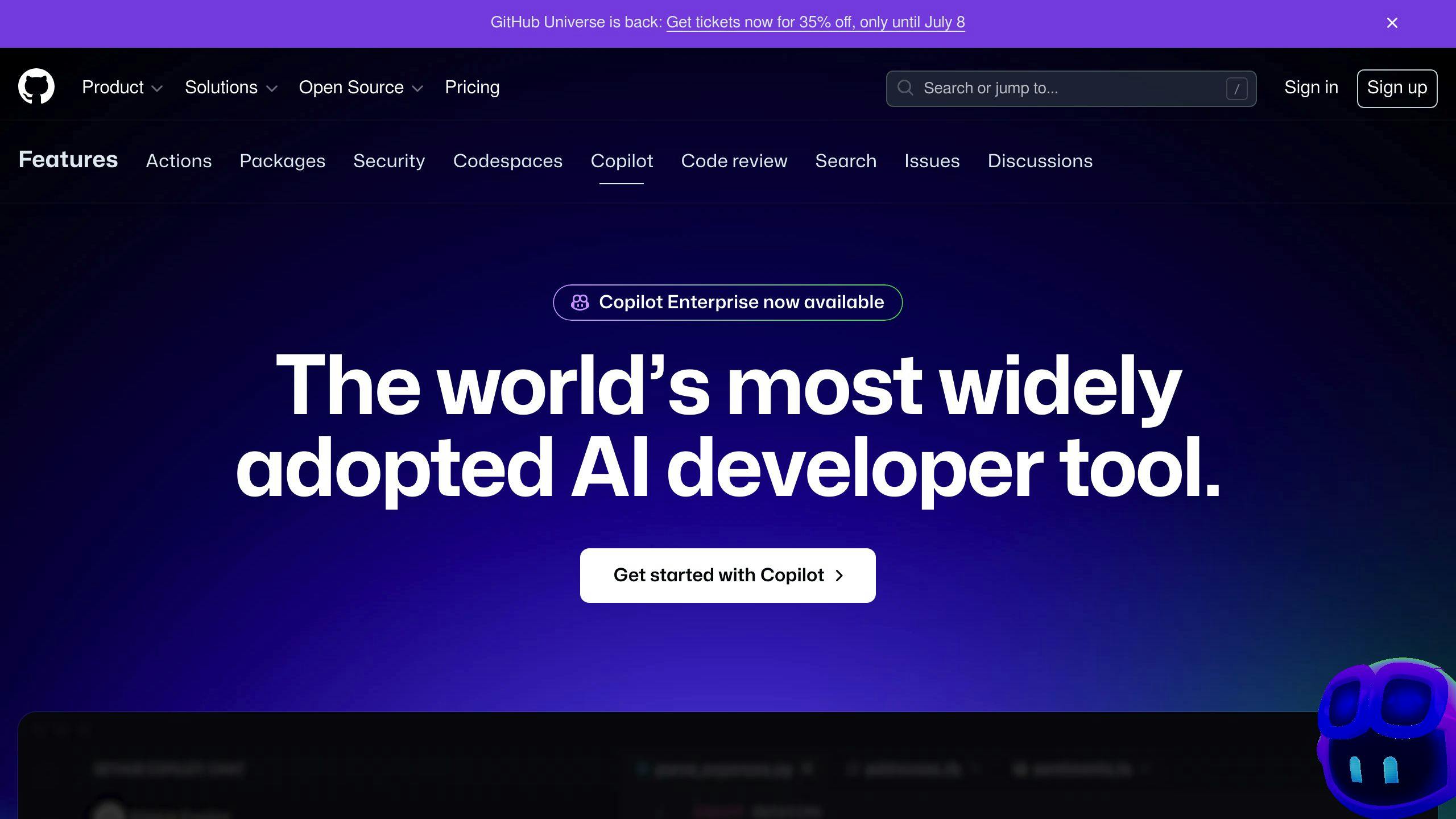Click the Copilot feature icon in announcement
Image resolution: width=1456 pixels, height=819 pixels.
click(580, 302)
